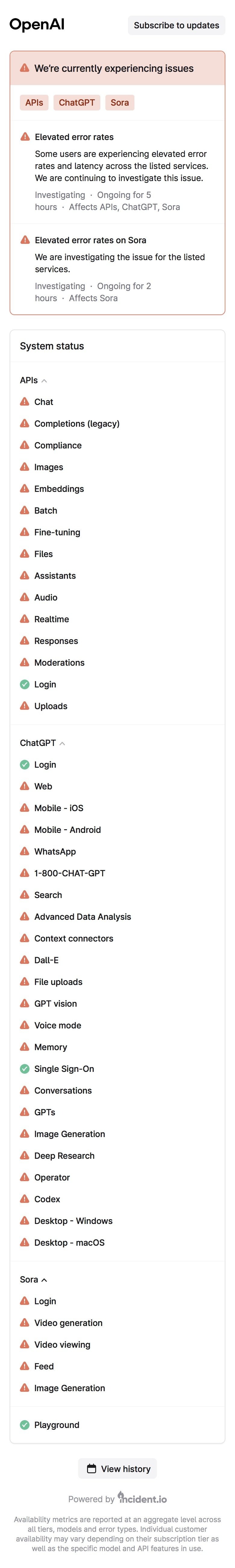
Task: Click the OpenAI logo
Action: pyautogui.click(x=37, y=25)
